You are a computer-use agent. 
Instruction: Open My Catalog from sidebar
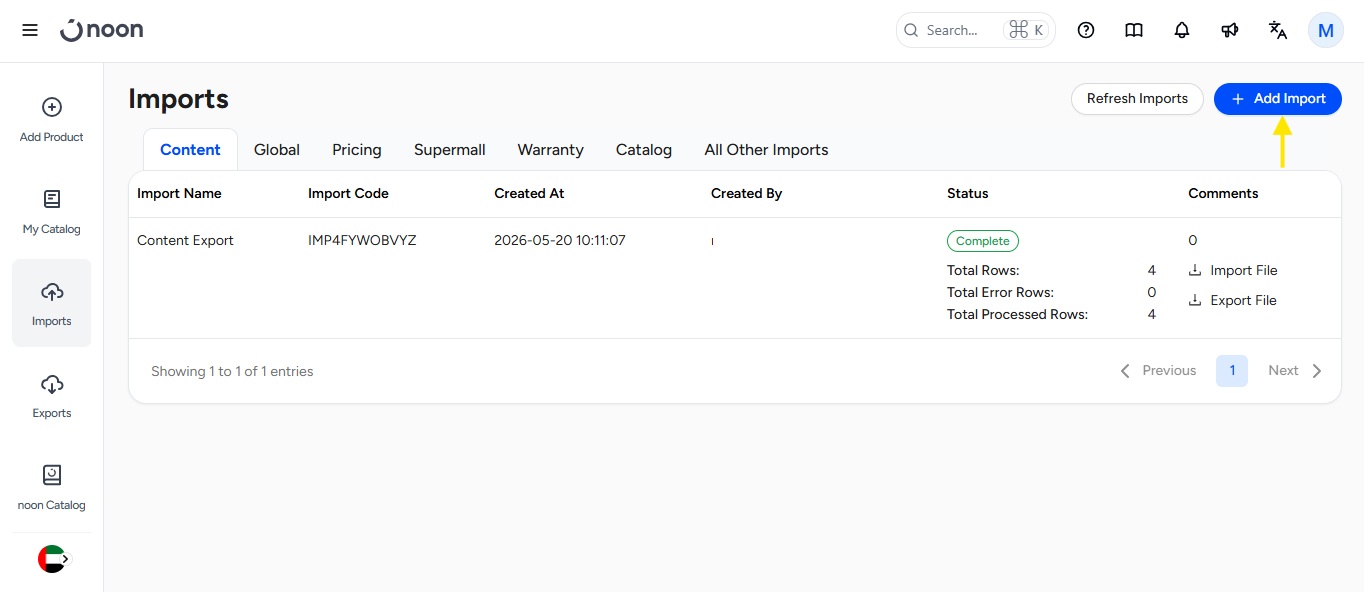(x=52, y=212)
